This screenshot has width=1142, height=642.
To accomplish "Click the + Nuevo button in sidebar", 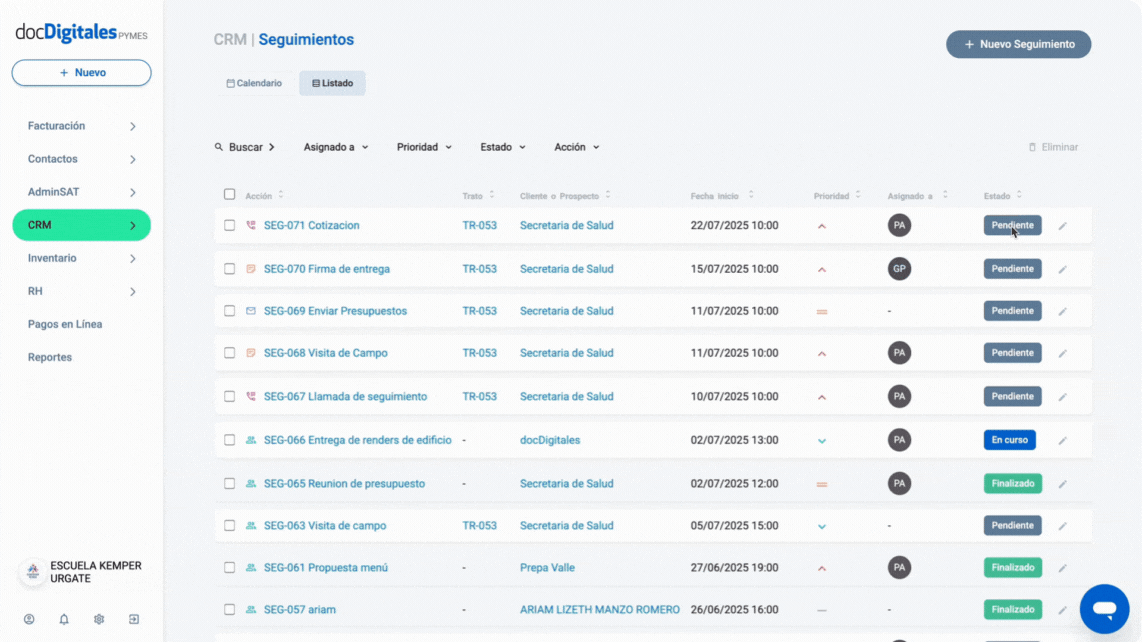I will (82, 73).
